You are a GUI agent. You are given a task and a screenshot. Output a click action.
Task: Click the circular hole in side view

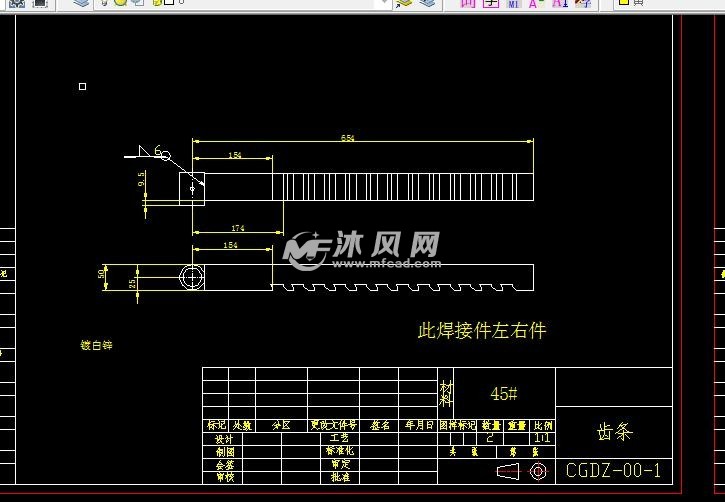[191, 277]
